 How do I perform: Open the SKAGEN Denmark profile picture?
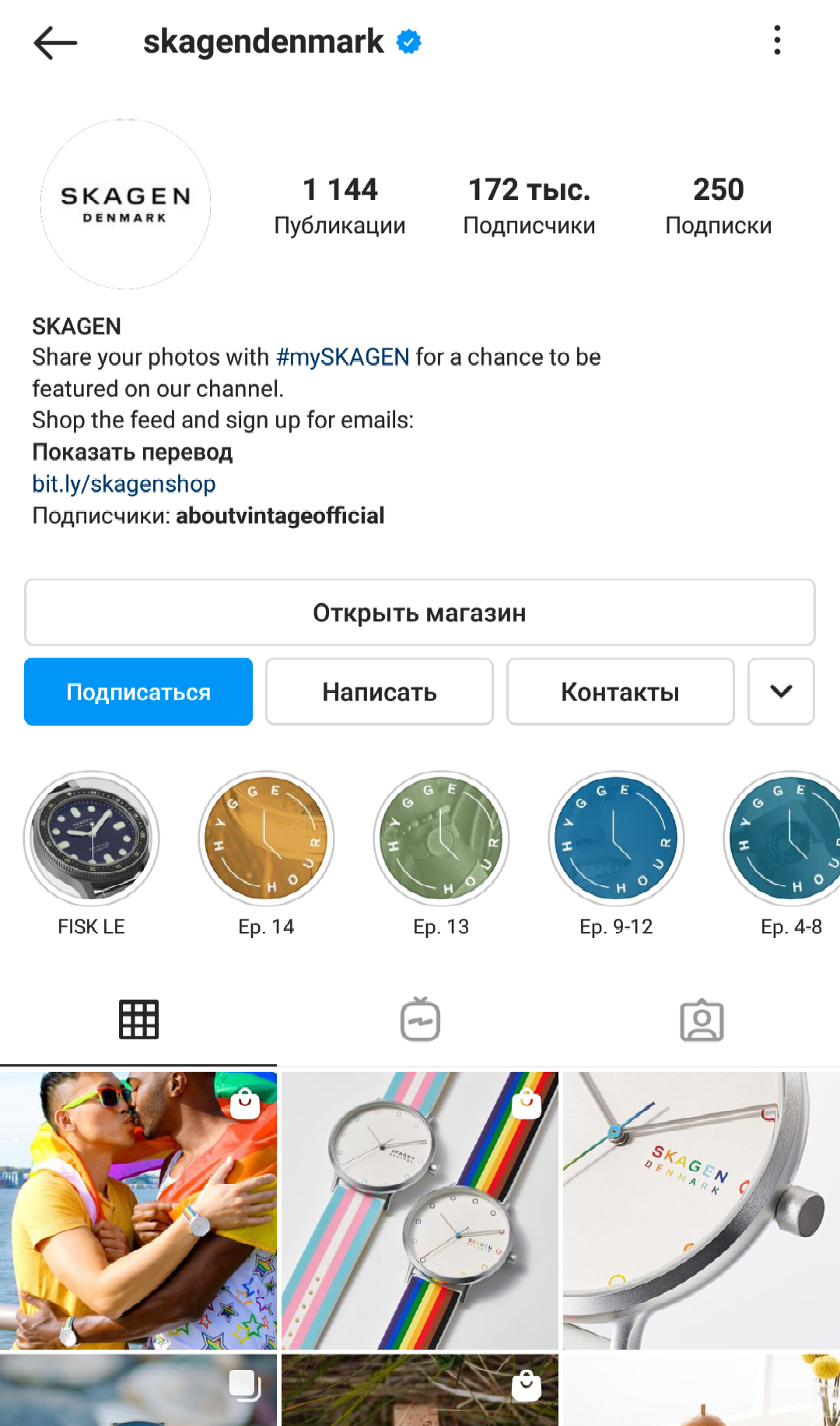pos(125,204)
